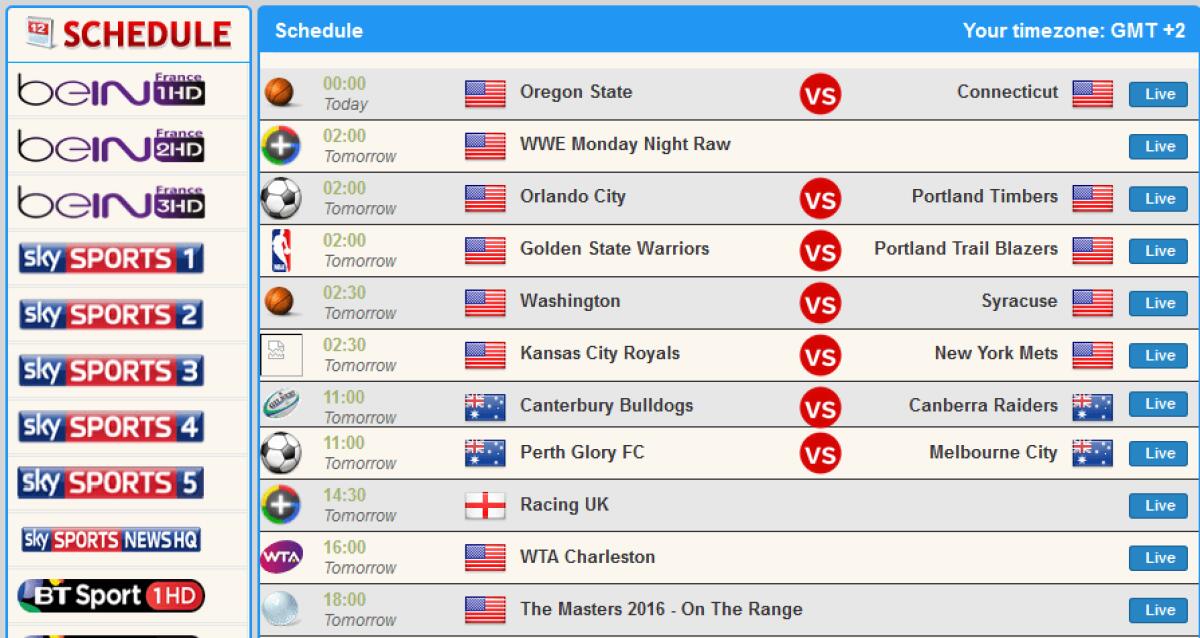1200x638 pixels.
Task: Click the VS badge for Washington versus Syracuse
Action: click(x=820, y=302)
